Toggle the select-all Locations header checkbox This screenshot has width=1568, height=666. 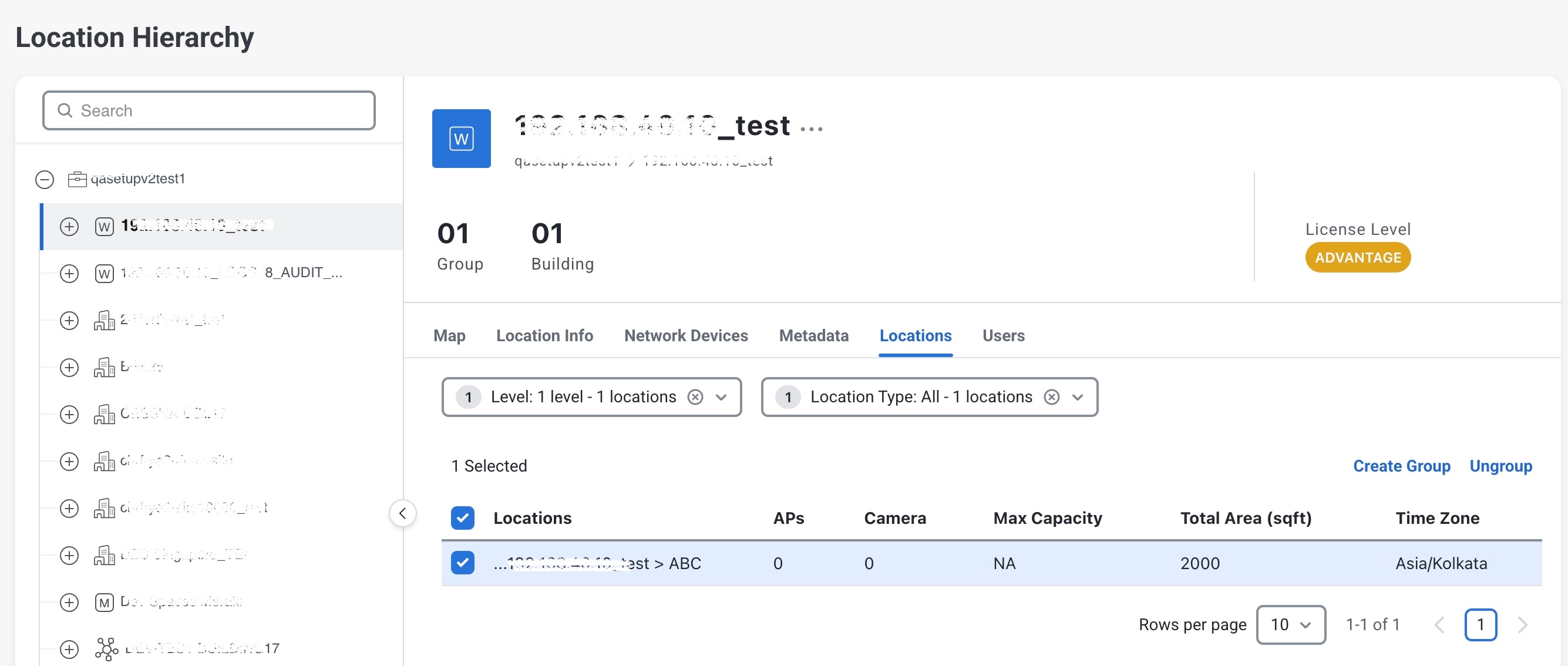click(463, 517)
